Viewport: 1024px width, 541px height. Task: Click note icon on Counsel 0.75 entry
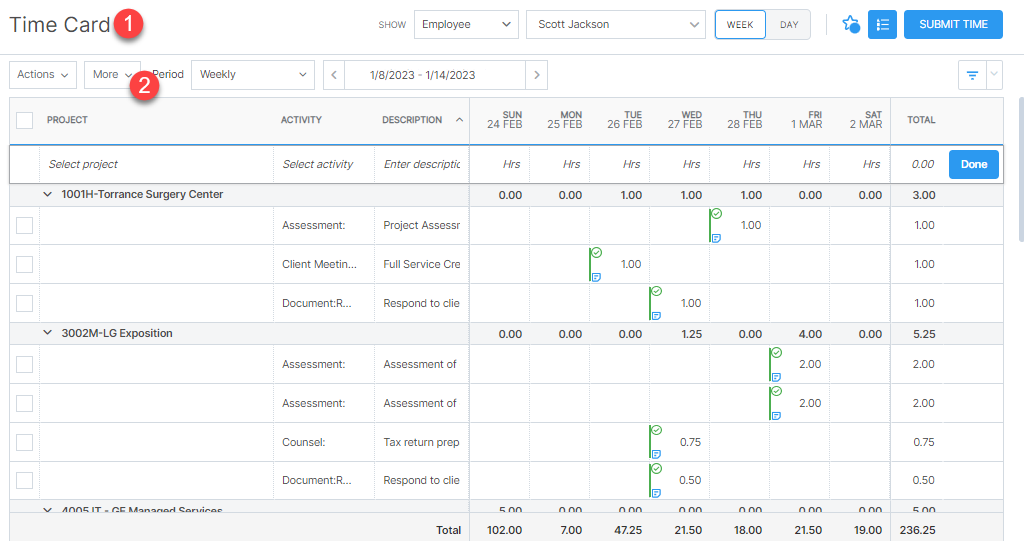tap(656, 454)
